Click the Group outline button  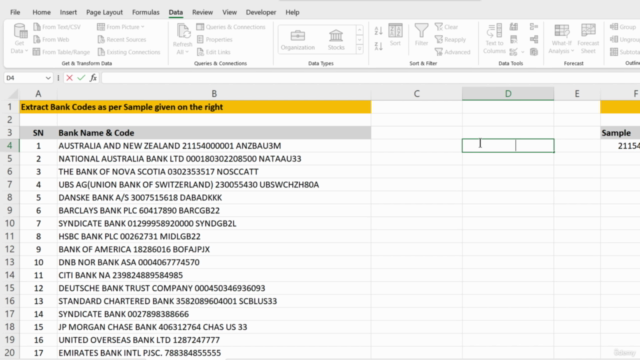point(623,27)
